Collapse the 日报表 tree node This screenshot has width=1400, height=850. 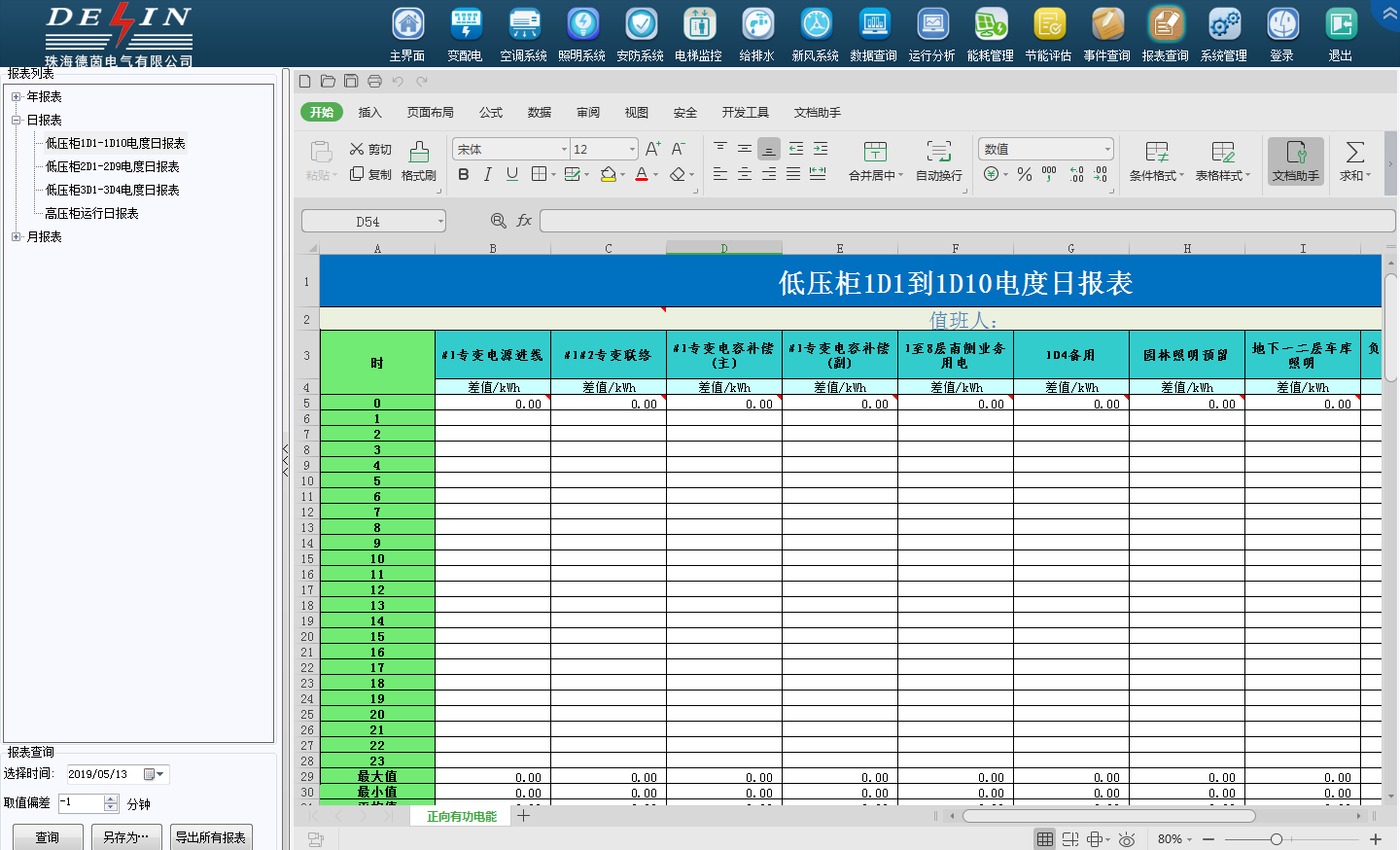[17, 121]
